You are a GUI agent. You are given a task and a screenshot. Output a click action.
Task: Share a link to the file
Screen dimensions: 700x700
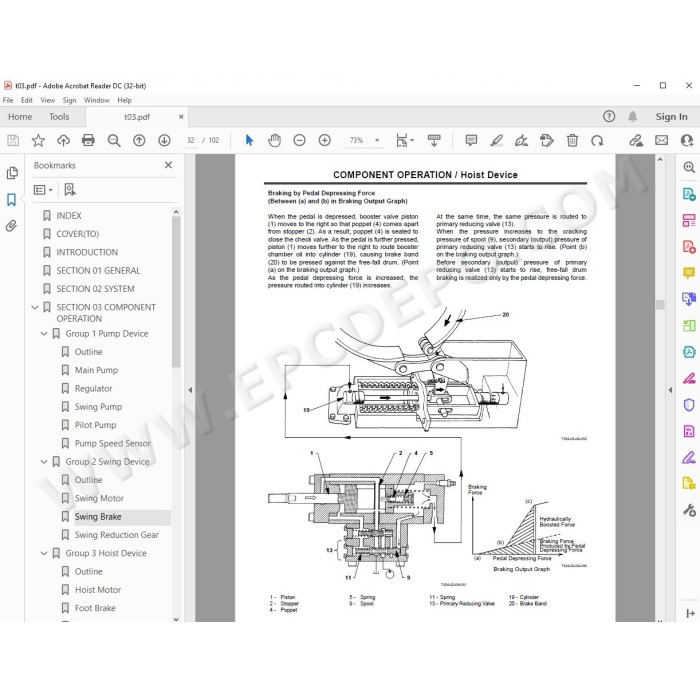pyautogui.click(x=636, y=141)
